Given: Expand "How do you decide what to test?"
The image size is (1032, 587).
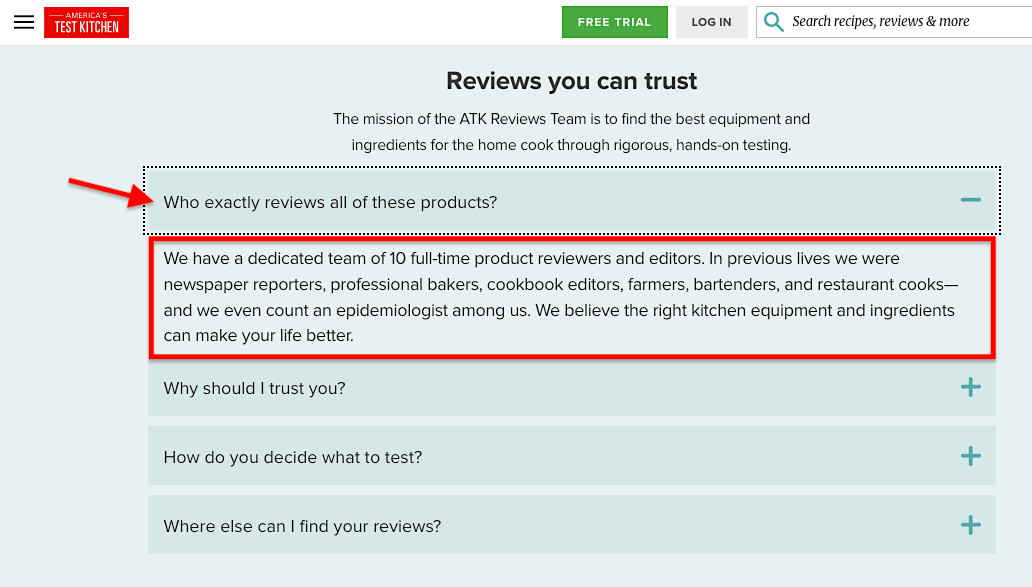Looking at the screenshot, I should tap(293, 457).
